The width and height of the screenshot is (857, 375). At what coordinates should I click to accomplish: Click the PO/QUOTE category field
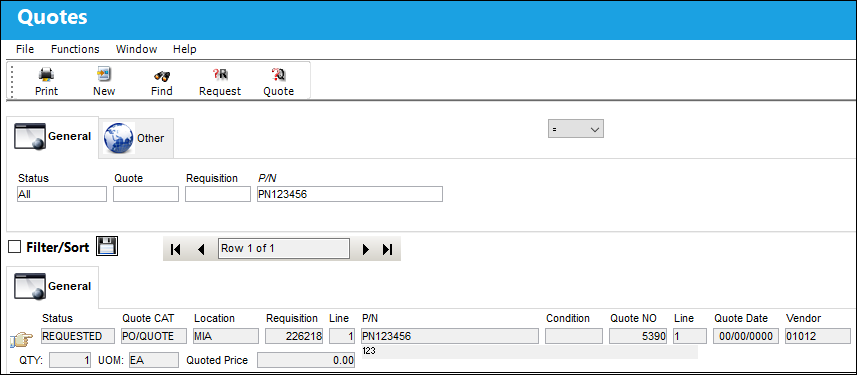(154, 336)
